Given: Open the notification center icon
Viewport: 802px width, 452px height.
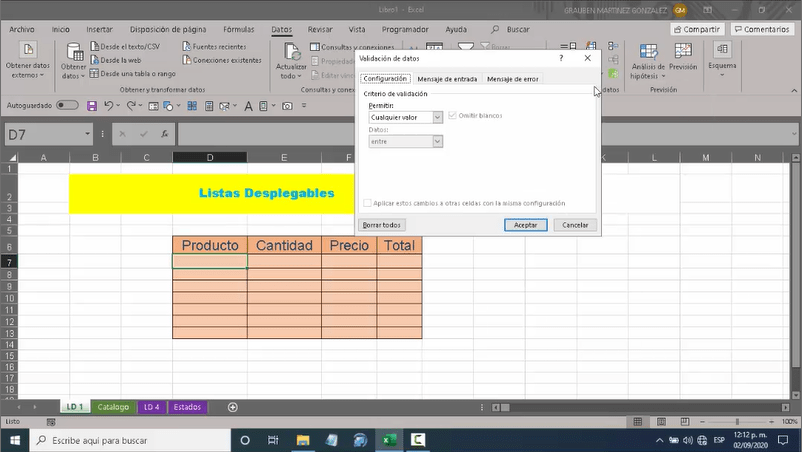Looking at the screenshot, I should pyautogui.click(x=783, y=440).
